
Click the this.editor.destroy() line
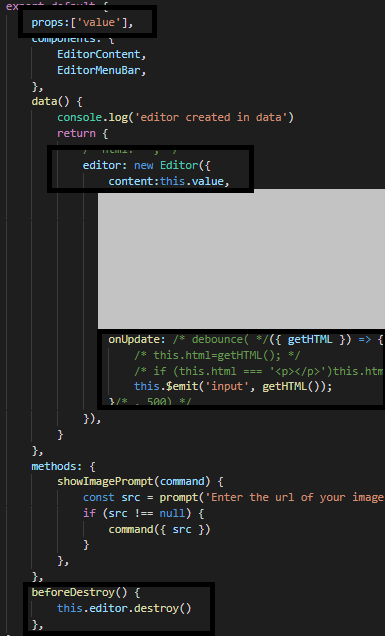pyautogui.click(x=124, y=608)
